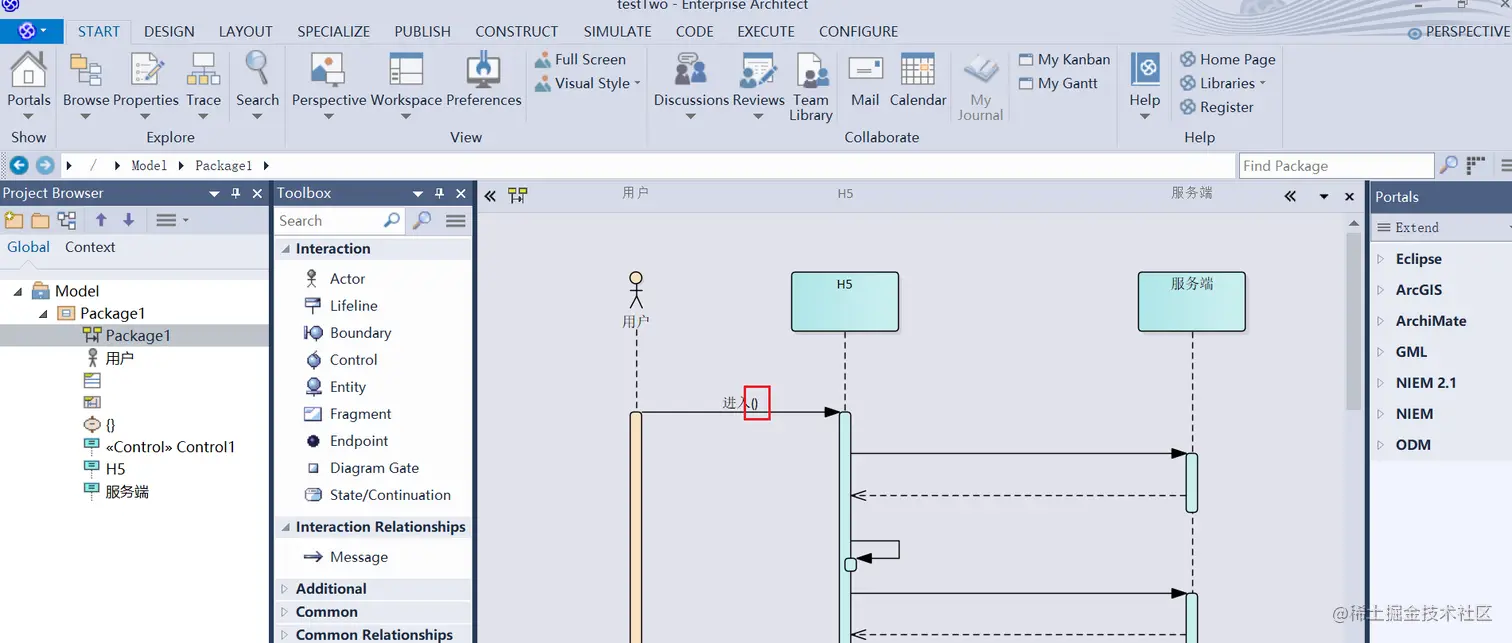Open the Libraries dropdown
The width and height of the screenshot is (1512, 643).
(x=1223, y=83)
